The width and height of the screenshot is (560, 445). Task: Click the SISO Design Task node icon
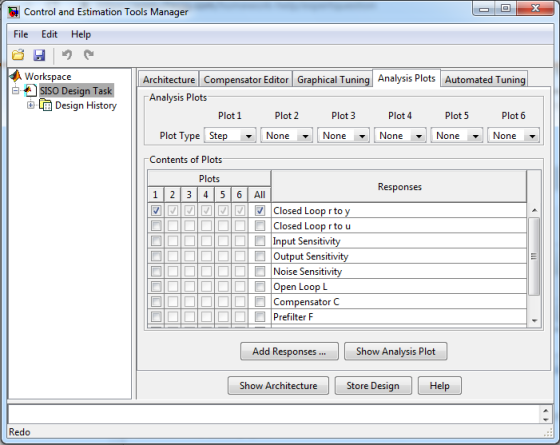pyautogui.click(x=30, y=90)
